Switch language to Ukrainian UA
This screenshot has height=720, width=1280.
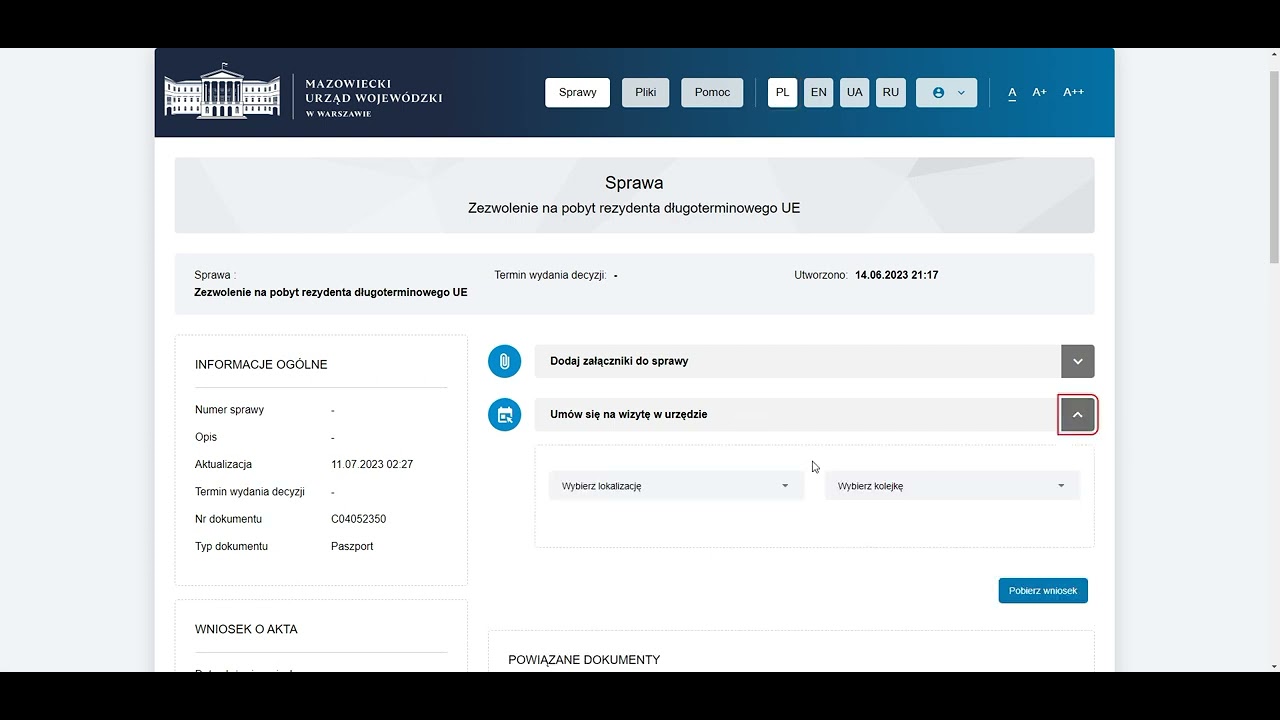854,92
